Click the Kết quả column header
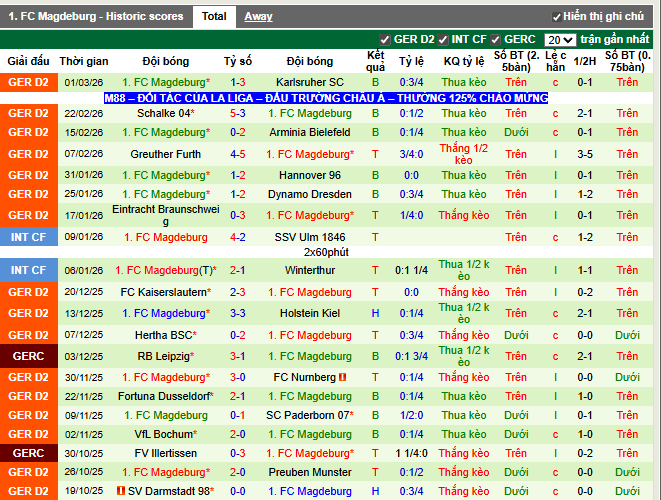The image size is (661, 500). tap(375, 62)
